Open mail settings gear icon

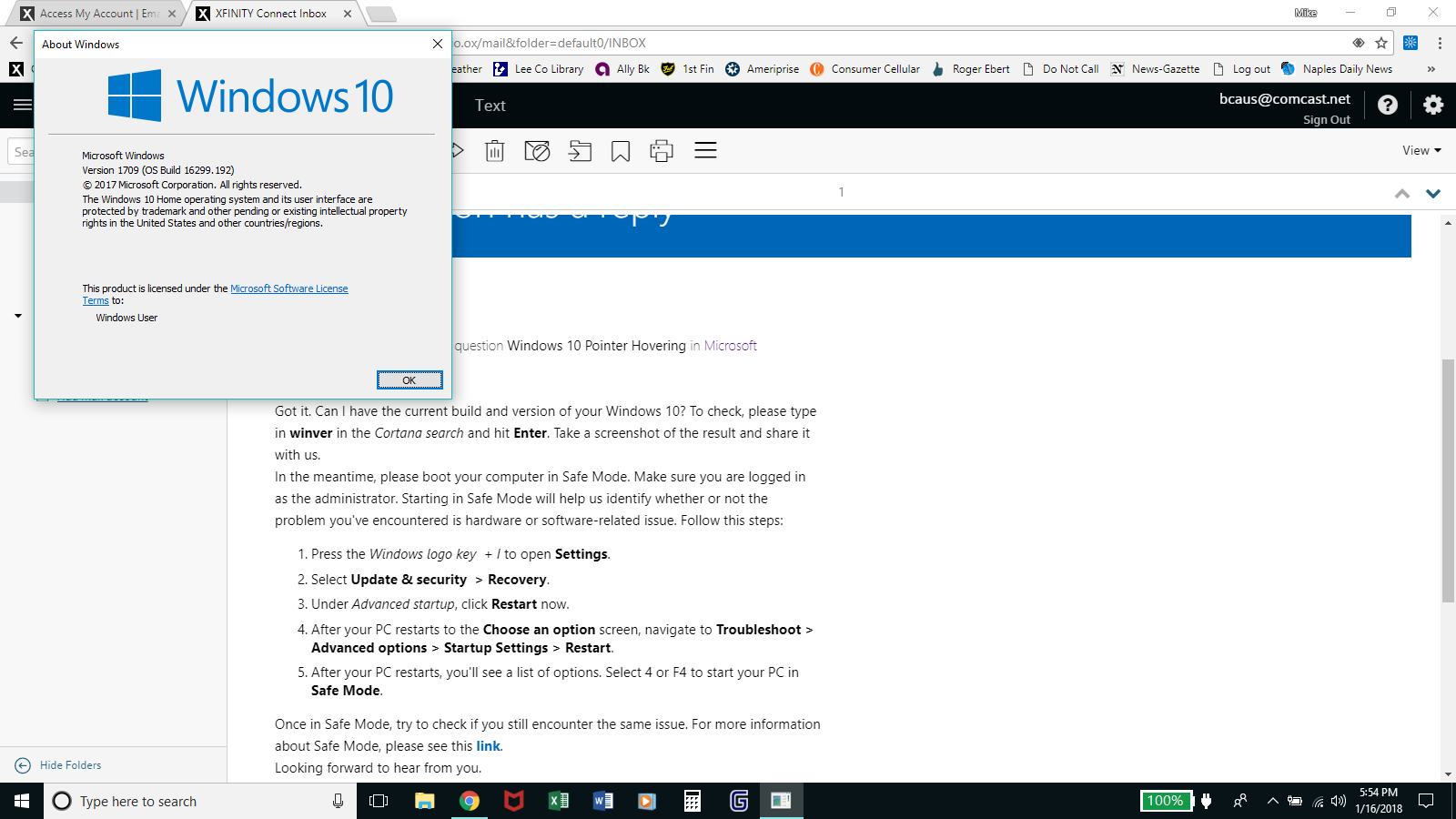tap(1433, 105)
